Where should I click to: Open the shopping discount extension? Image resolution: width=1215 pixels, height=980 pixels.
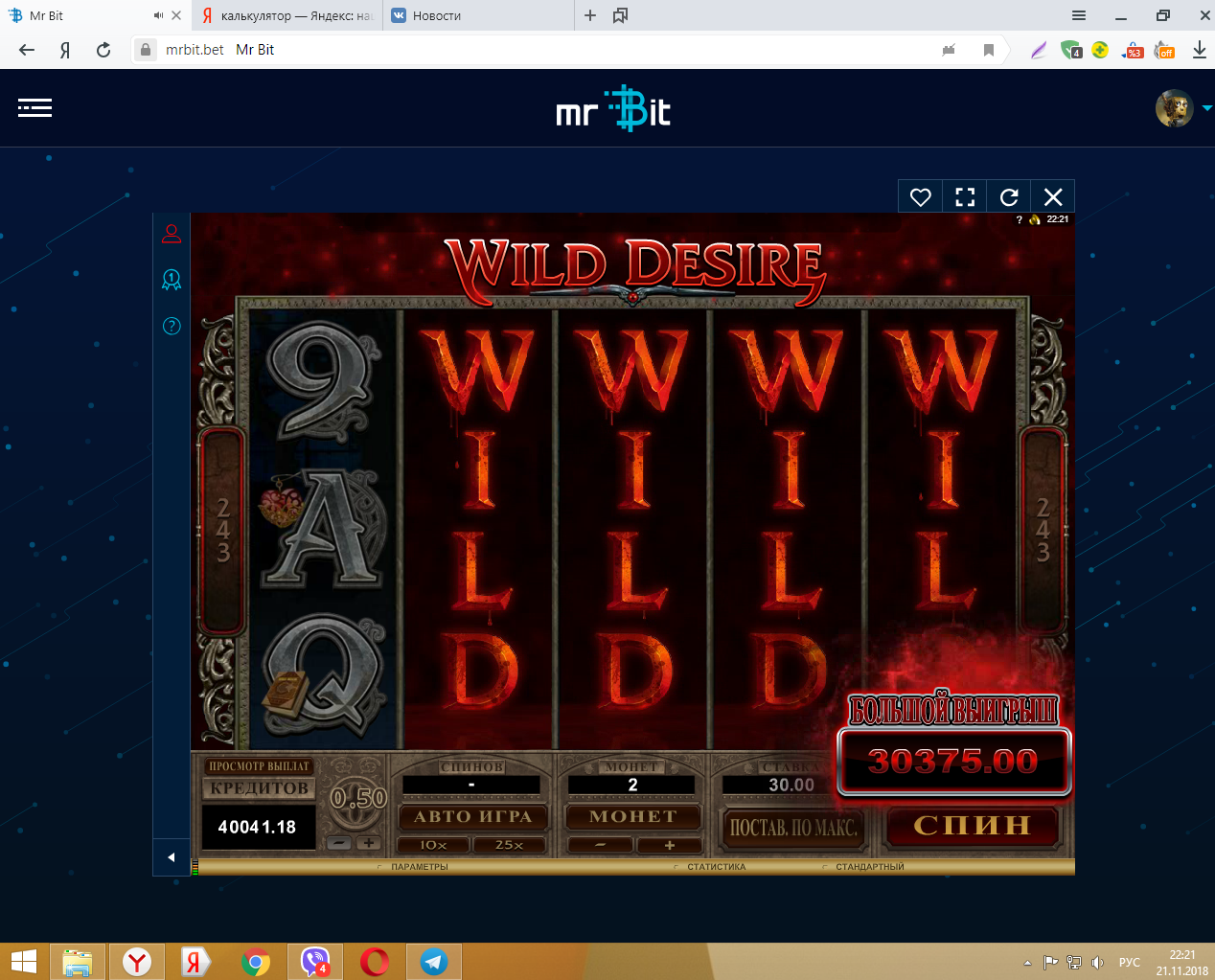(1133, 50)
